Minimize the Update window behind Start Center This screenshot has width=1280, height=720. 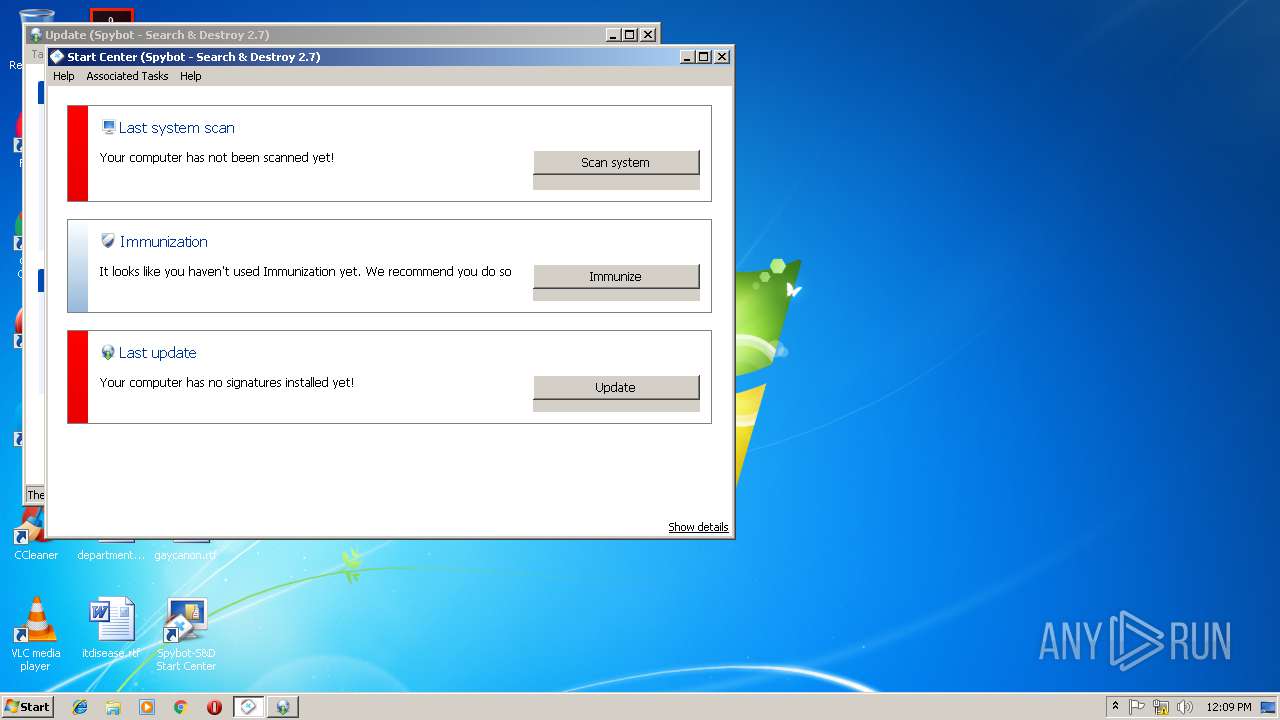613,35
